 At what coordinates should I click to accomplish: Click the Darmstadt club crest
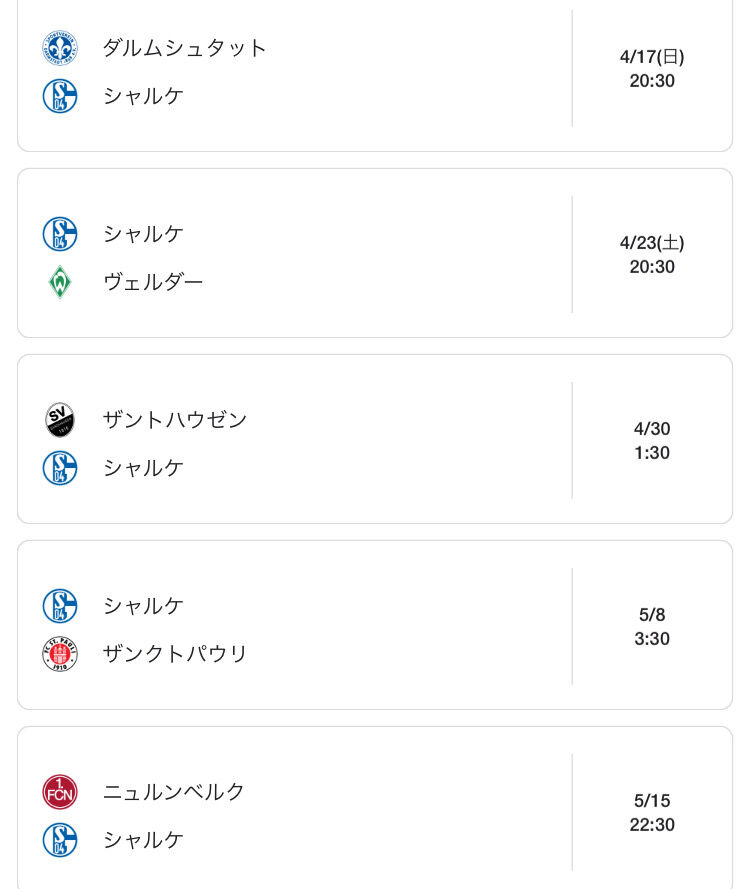click(x=60, y=48)
